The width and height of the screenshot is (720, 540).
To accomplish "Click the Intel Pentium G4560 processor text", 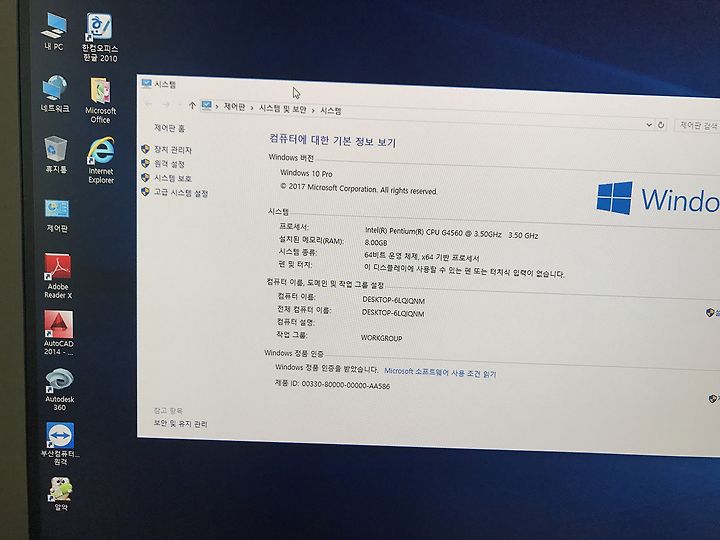I will [451, 232].
